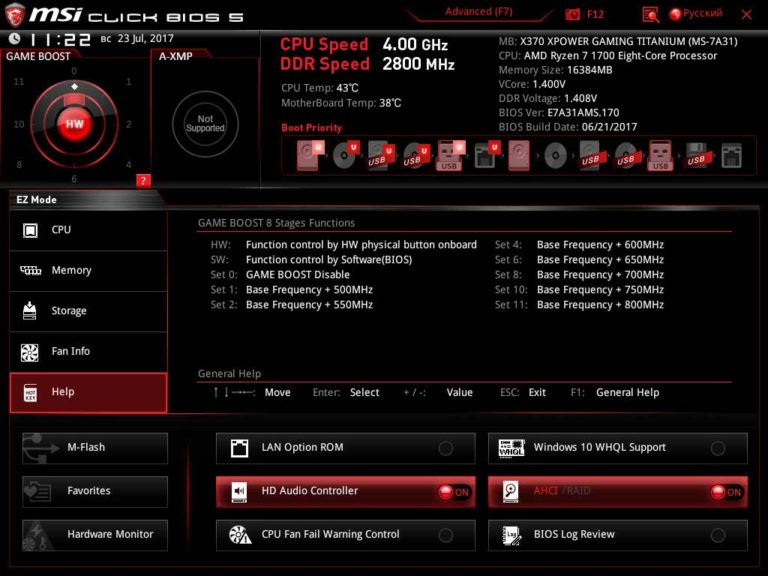Click the red globe language icon
This screenshot has height=576, width=768.
click(675, 14)
